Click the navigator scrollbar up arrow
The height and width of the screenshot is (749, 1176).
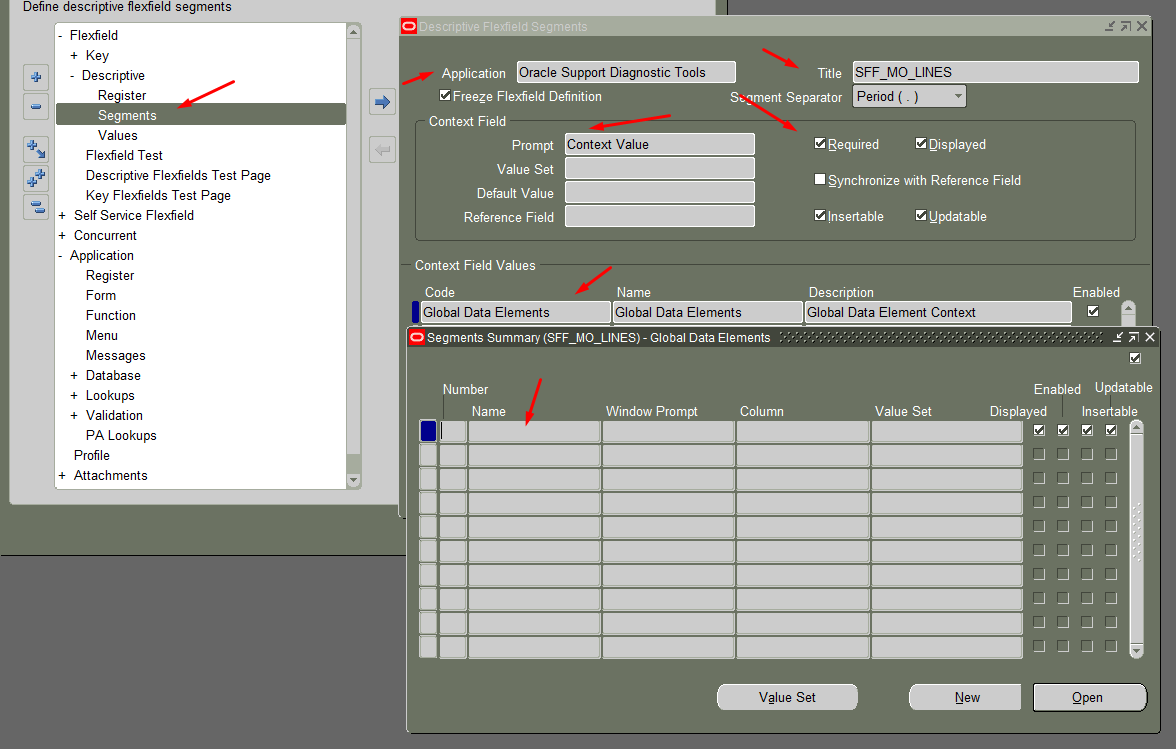click(353, 31)
